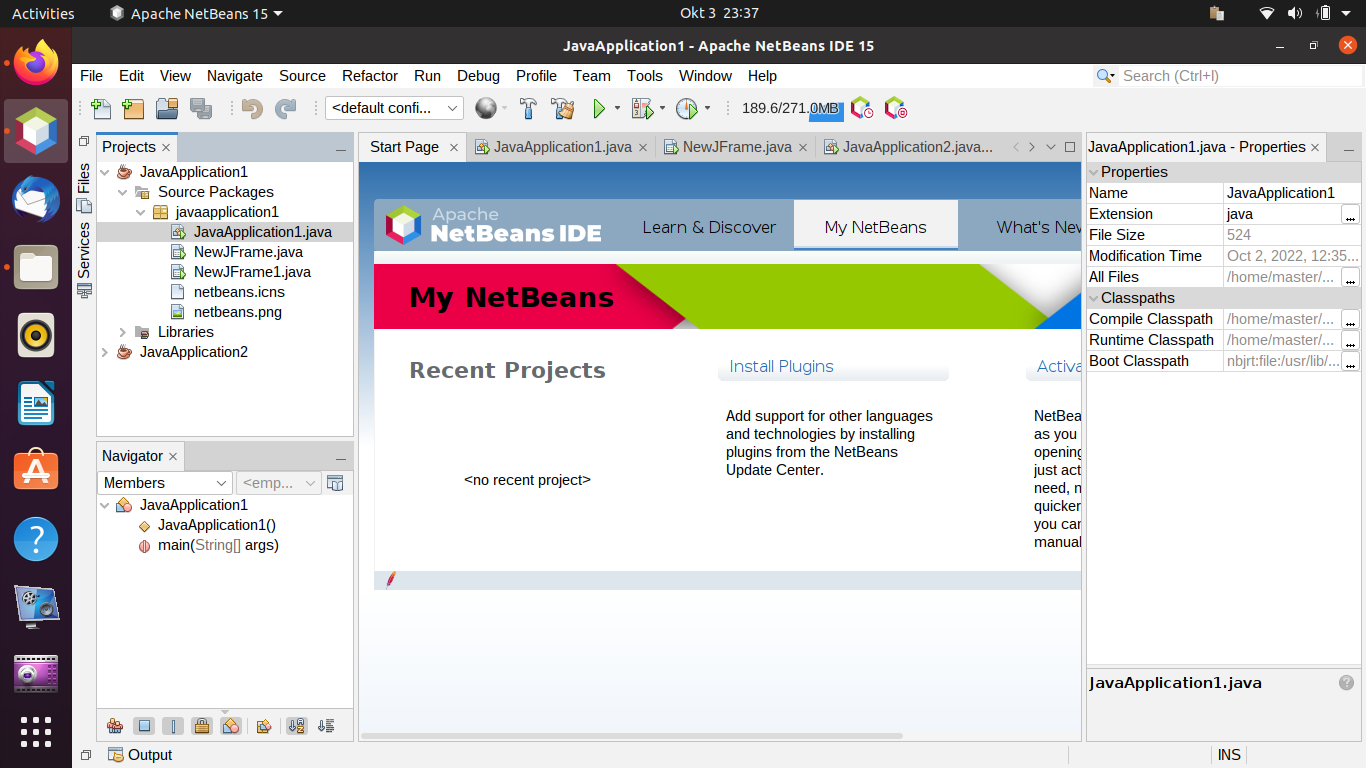Open the default config dropdown
1366x768 pixels.
(x=394, y=108)
